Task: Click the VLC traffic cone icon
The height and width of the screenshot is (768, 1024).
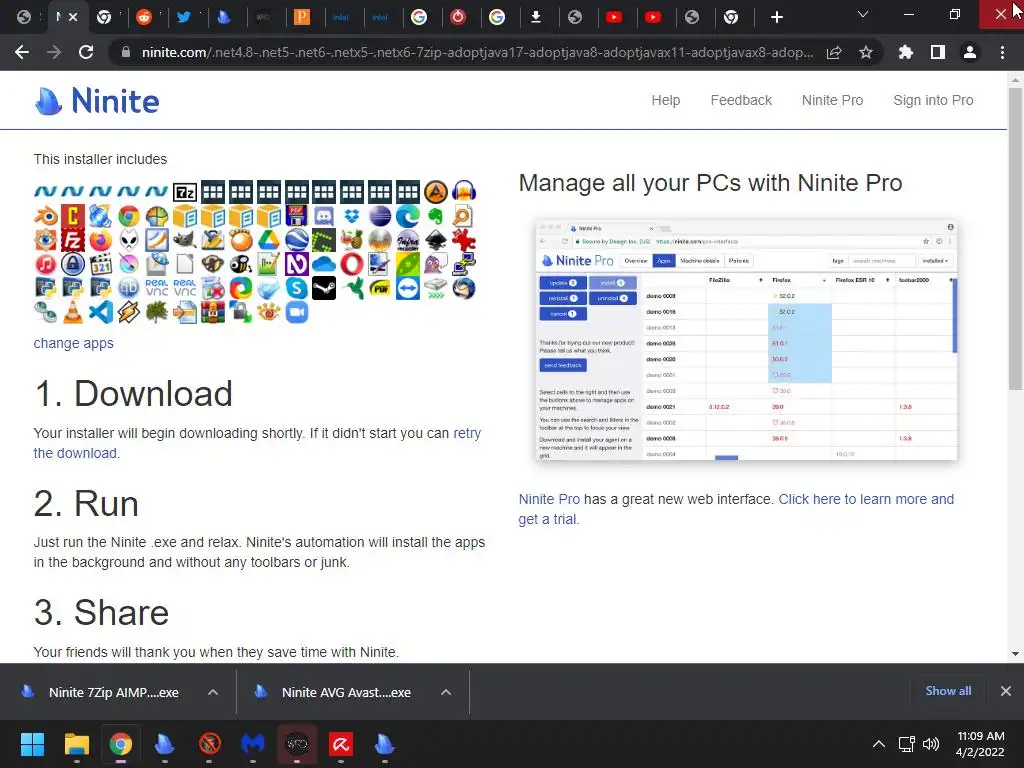Action: pos(73,312)
